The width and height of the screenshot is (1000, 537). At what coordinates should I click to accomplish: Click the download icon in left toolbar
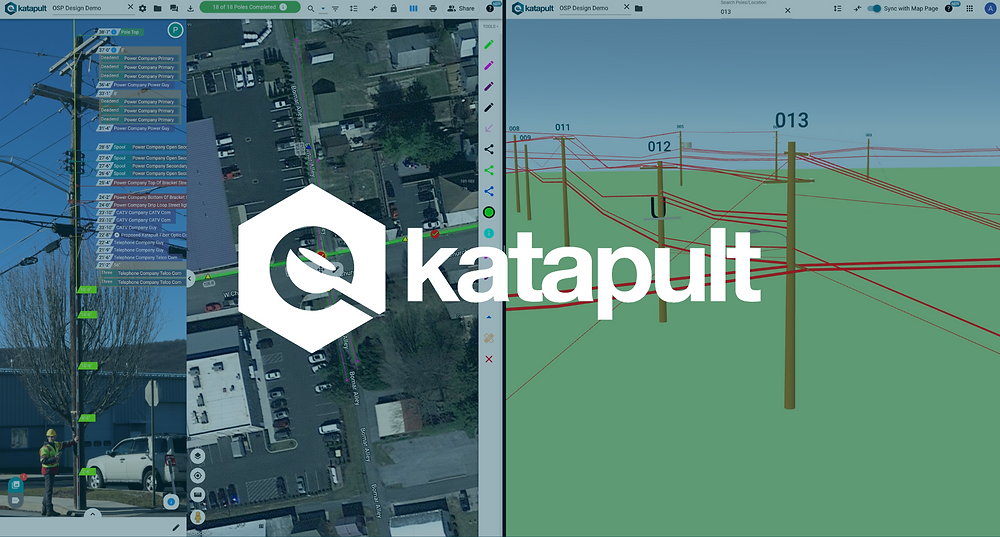point(190,8)
